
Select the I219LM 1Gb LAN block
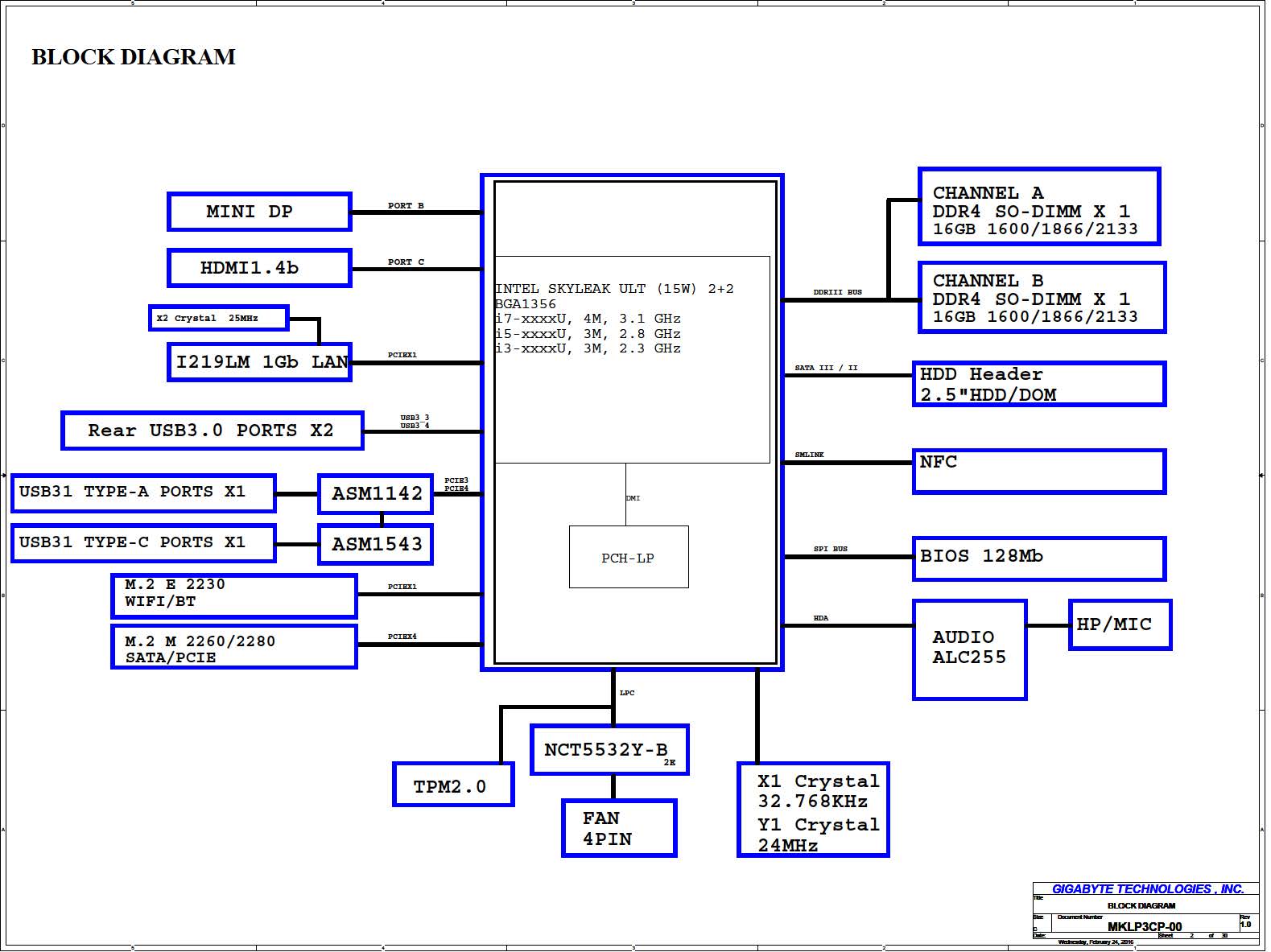click(259, 362)
